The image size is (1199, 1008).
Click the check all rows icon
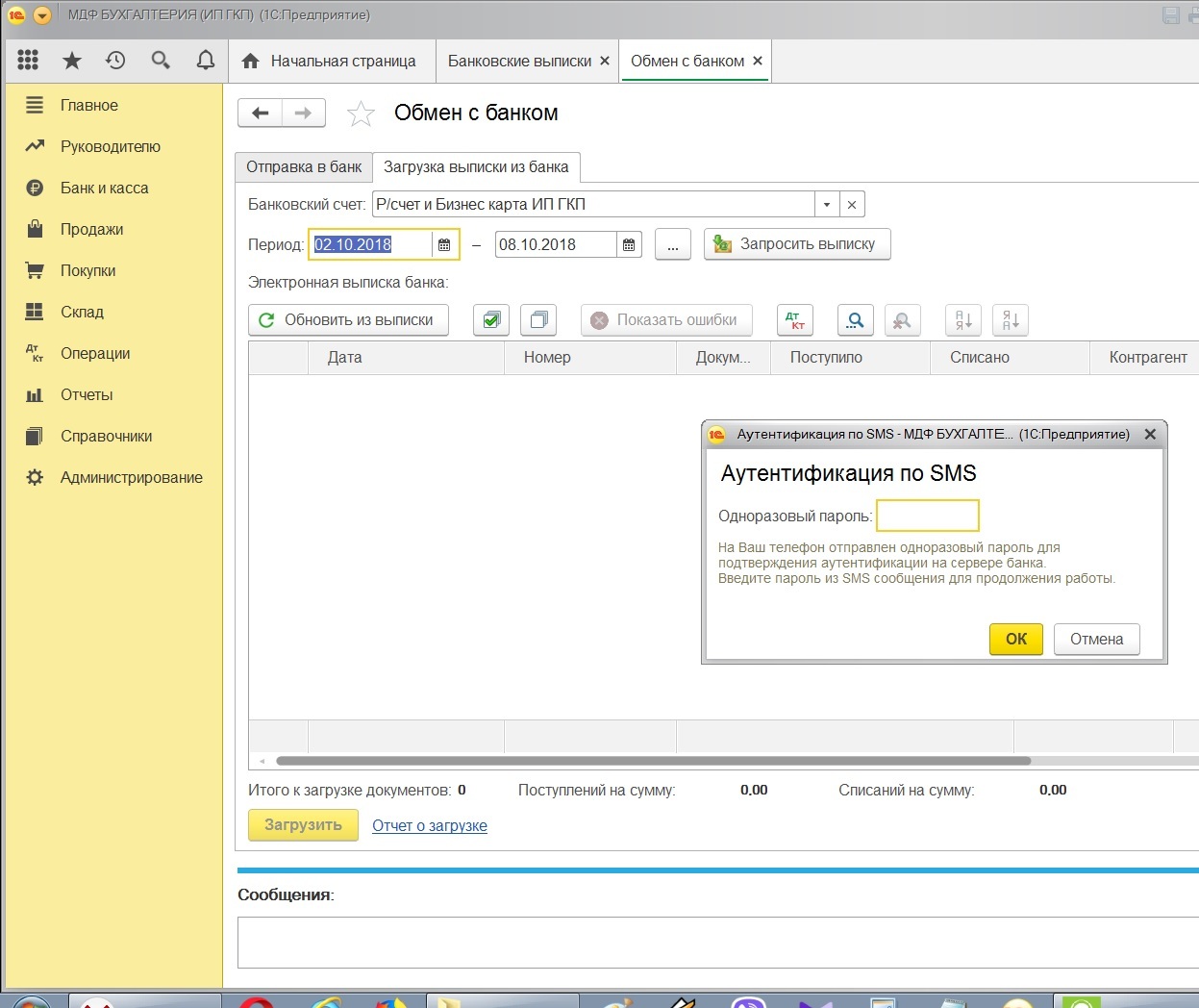[x=491, y=320]
